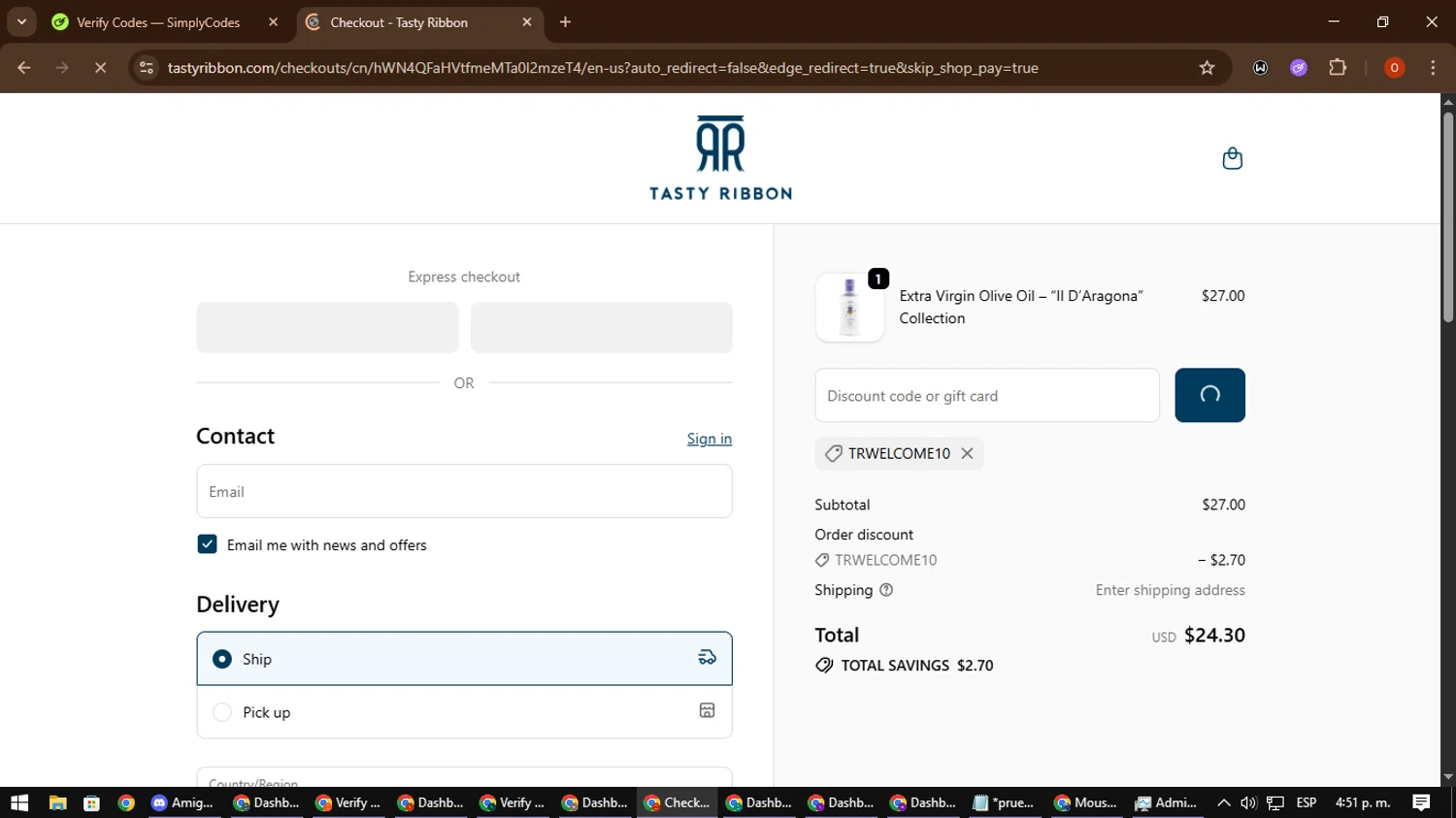Screen dimensions: 1456x818
Task: Uncheck Email me with news and offers
Action: pyautogui.click(x=207, y=544)
